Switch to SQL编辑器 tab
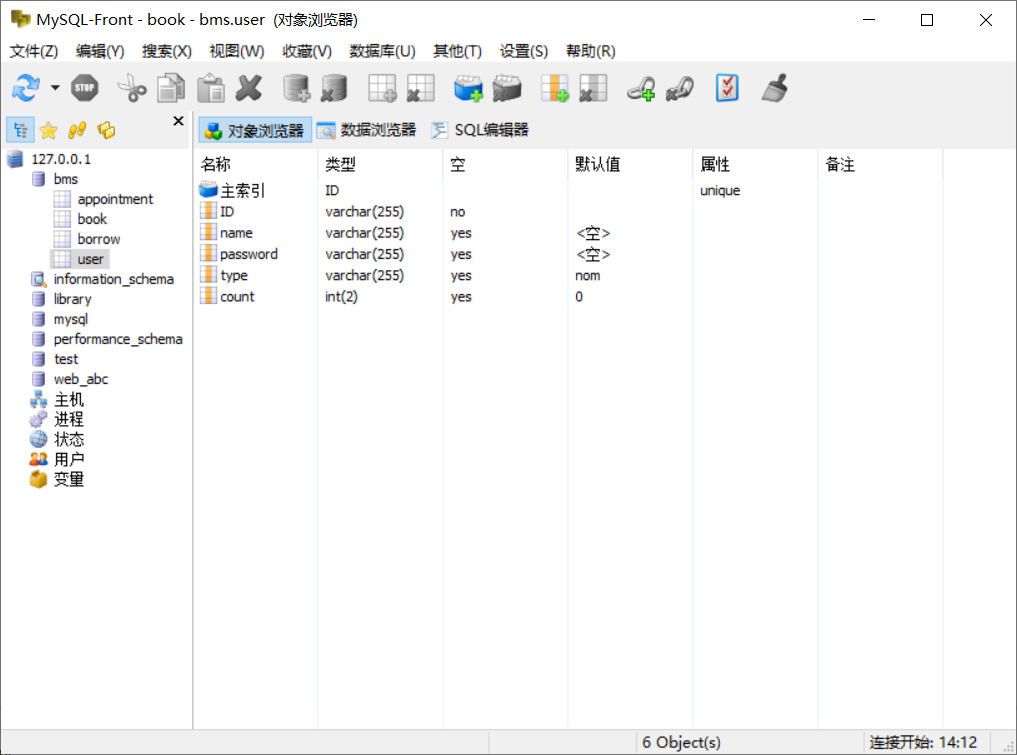Image resolution: width=1017 pixels, height=755 pixels. coord(481,130)
